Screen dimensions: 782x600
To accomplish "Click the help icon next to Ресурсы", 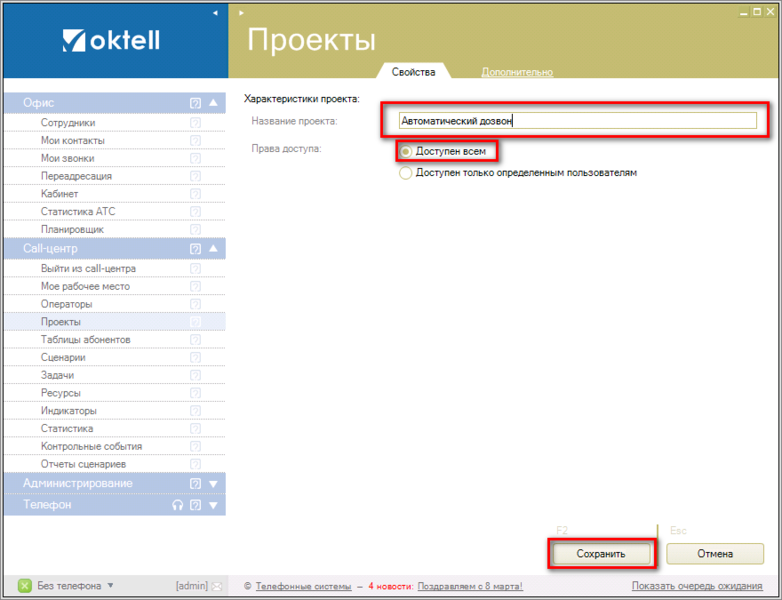I will point(196,393).
